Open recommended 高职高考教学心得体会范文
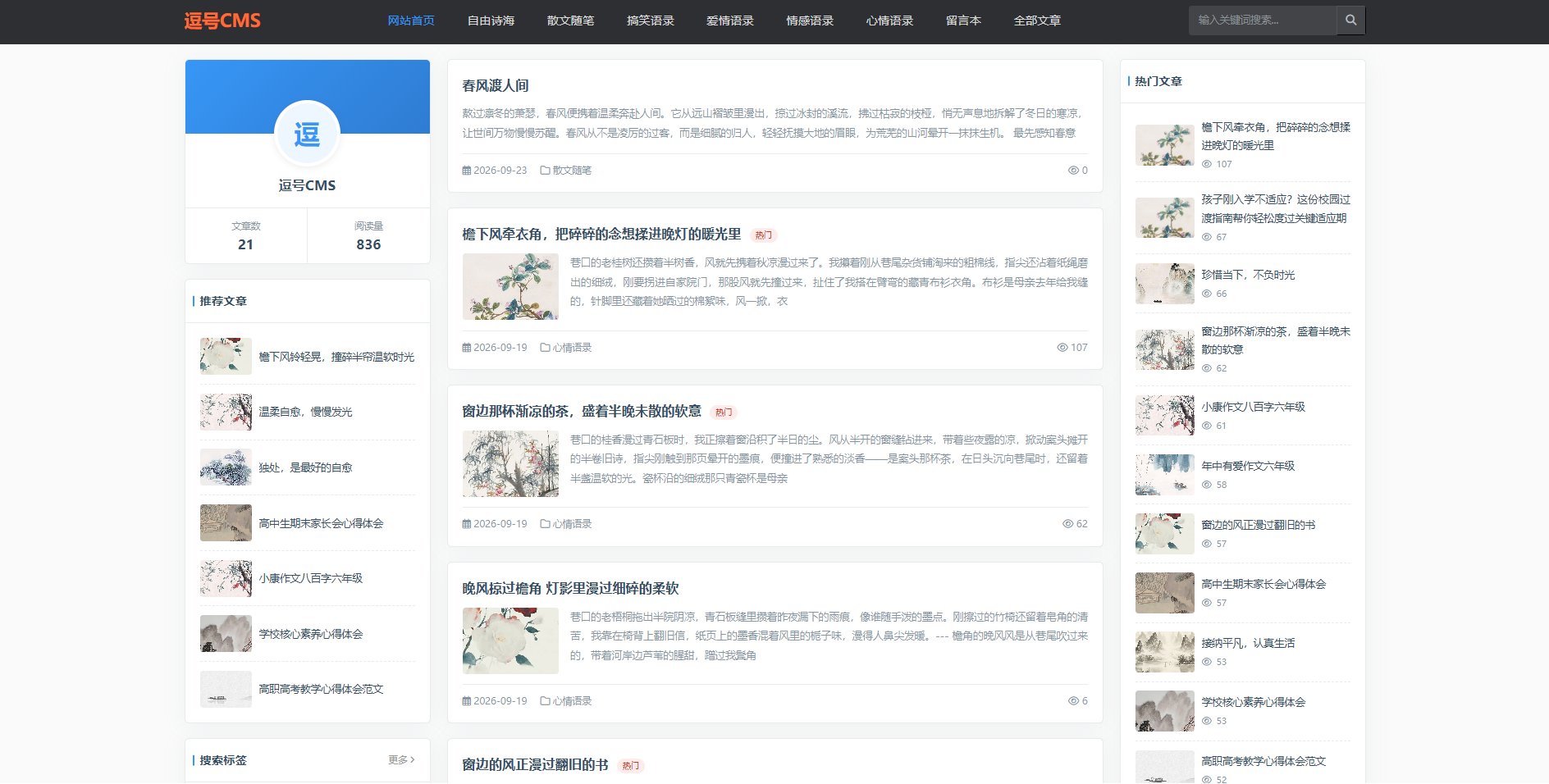The width and height of the screenshot is (1549, 784). 321,690
